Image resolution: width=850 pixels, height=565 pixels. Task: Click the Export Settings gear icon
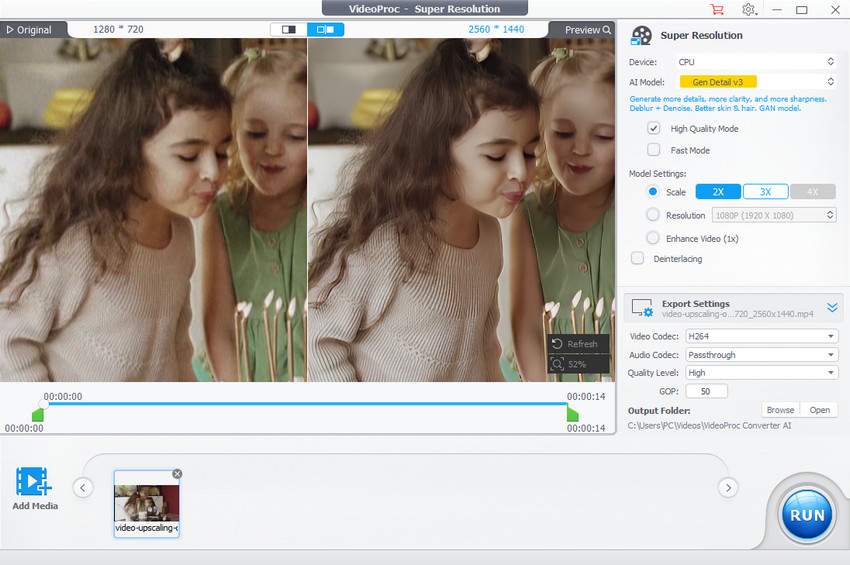642,308
